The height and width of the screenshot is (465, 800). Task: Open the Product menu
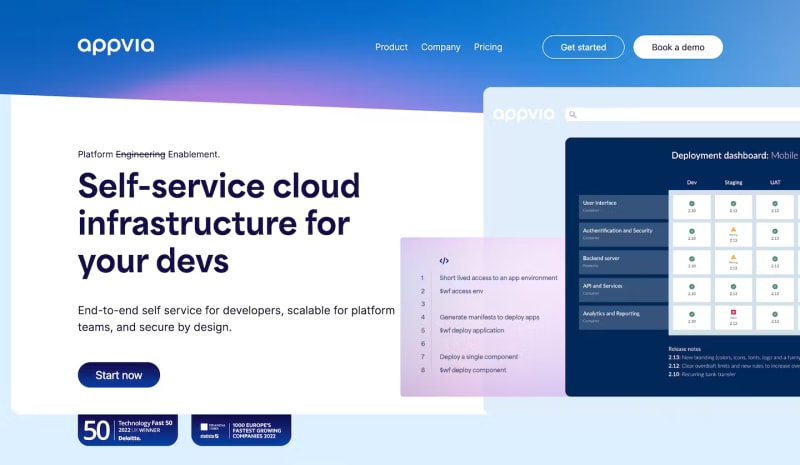(391, 47)
